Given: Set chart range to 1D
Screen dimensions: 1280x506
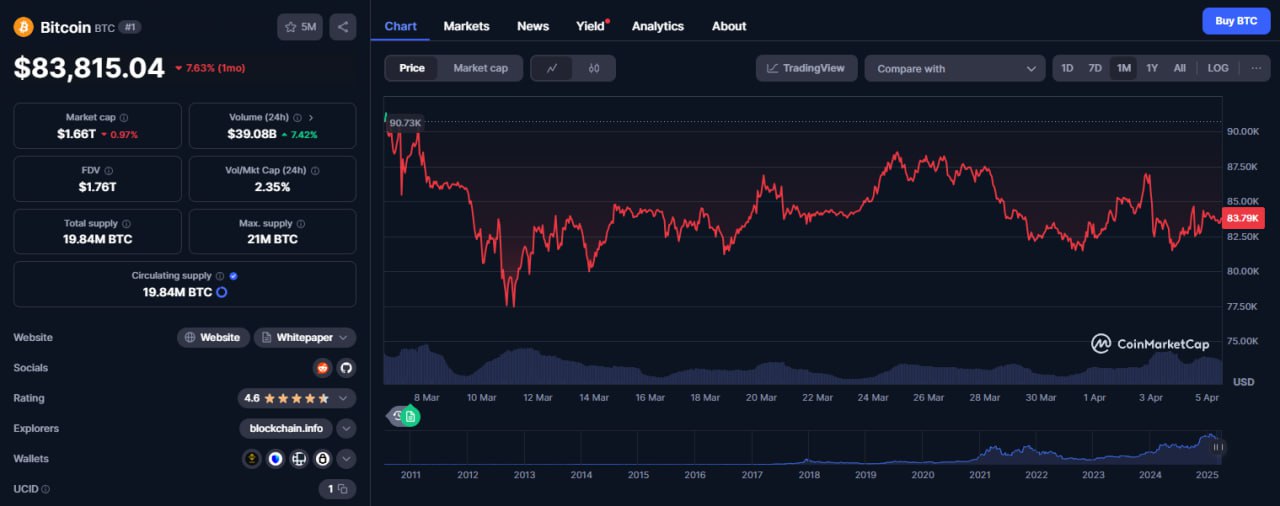Looking at the screenshot, I should click(x=1067, y=68).
